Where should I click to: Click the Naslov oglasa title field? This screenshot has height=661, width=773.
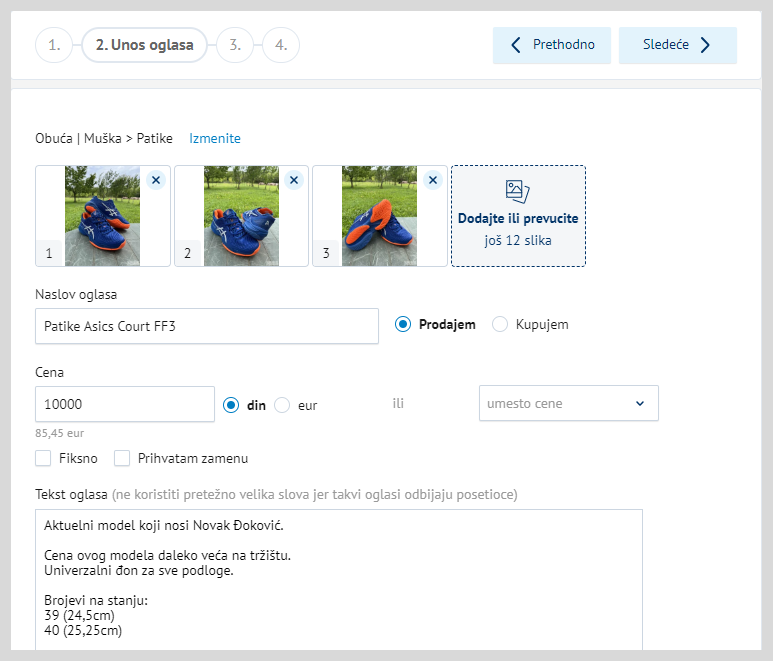coord(207,326)
